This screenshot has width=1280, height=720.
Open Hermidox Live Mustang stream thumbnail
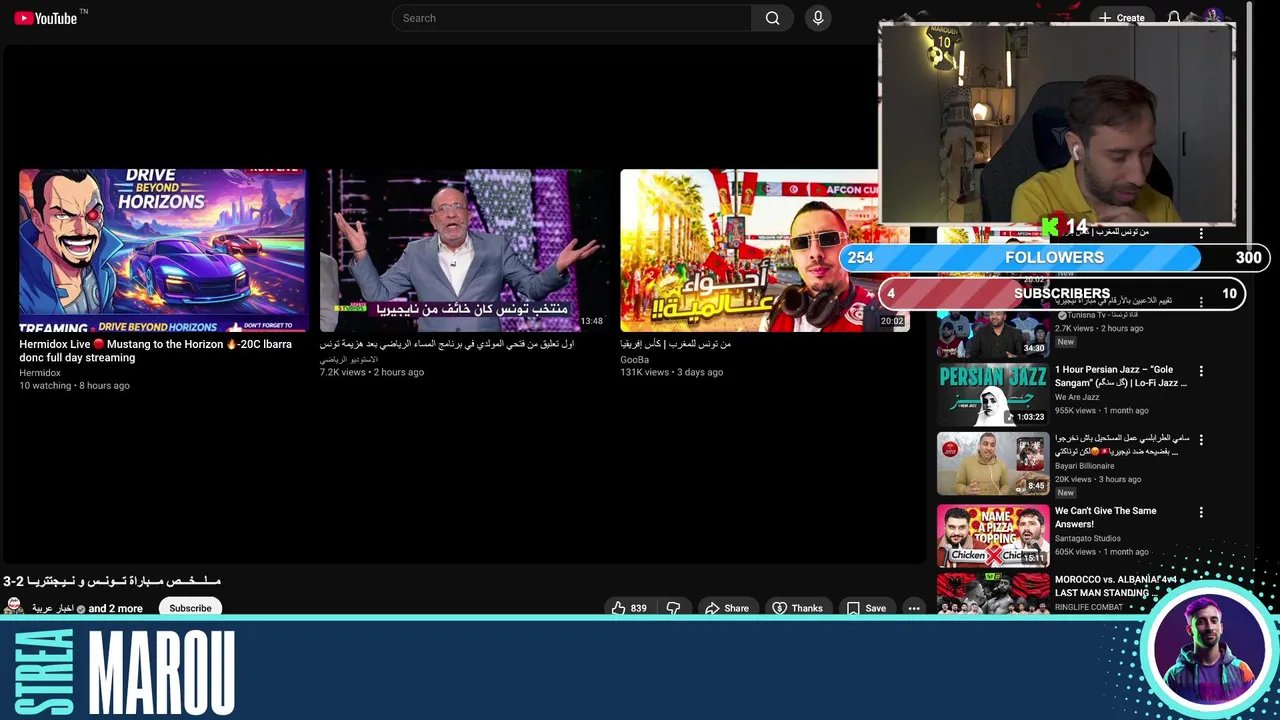pos(163,250)
